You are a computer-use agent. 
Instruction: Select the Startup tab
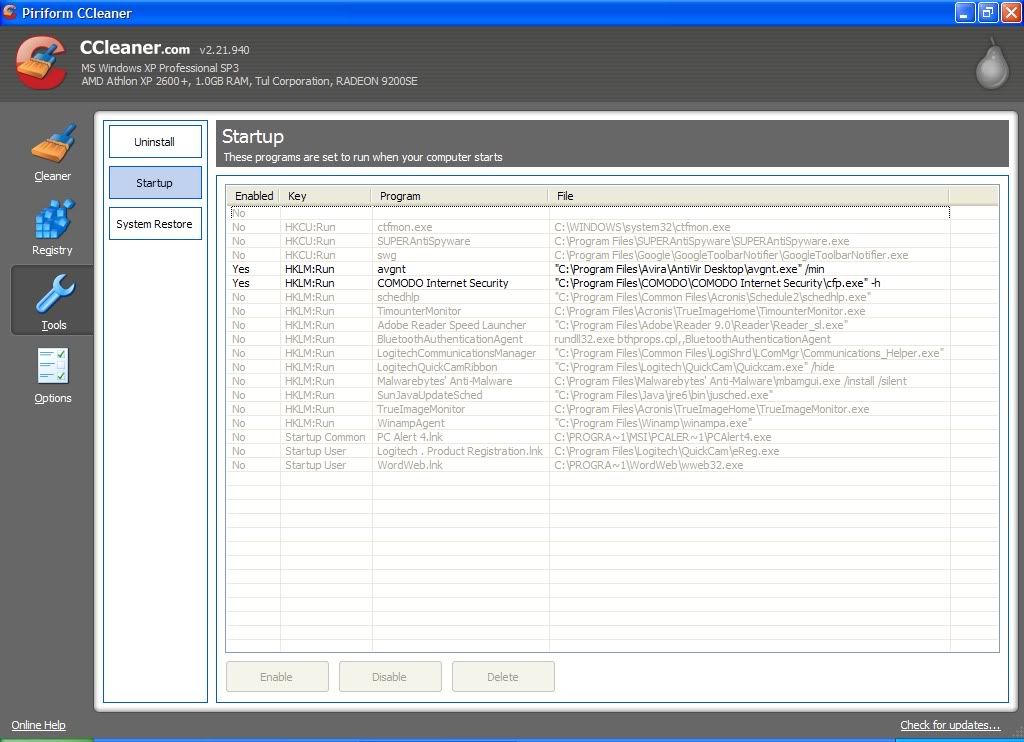tap(155, 183)
